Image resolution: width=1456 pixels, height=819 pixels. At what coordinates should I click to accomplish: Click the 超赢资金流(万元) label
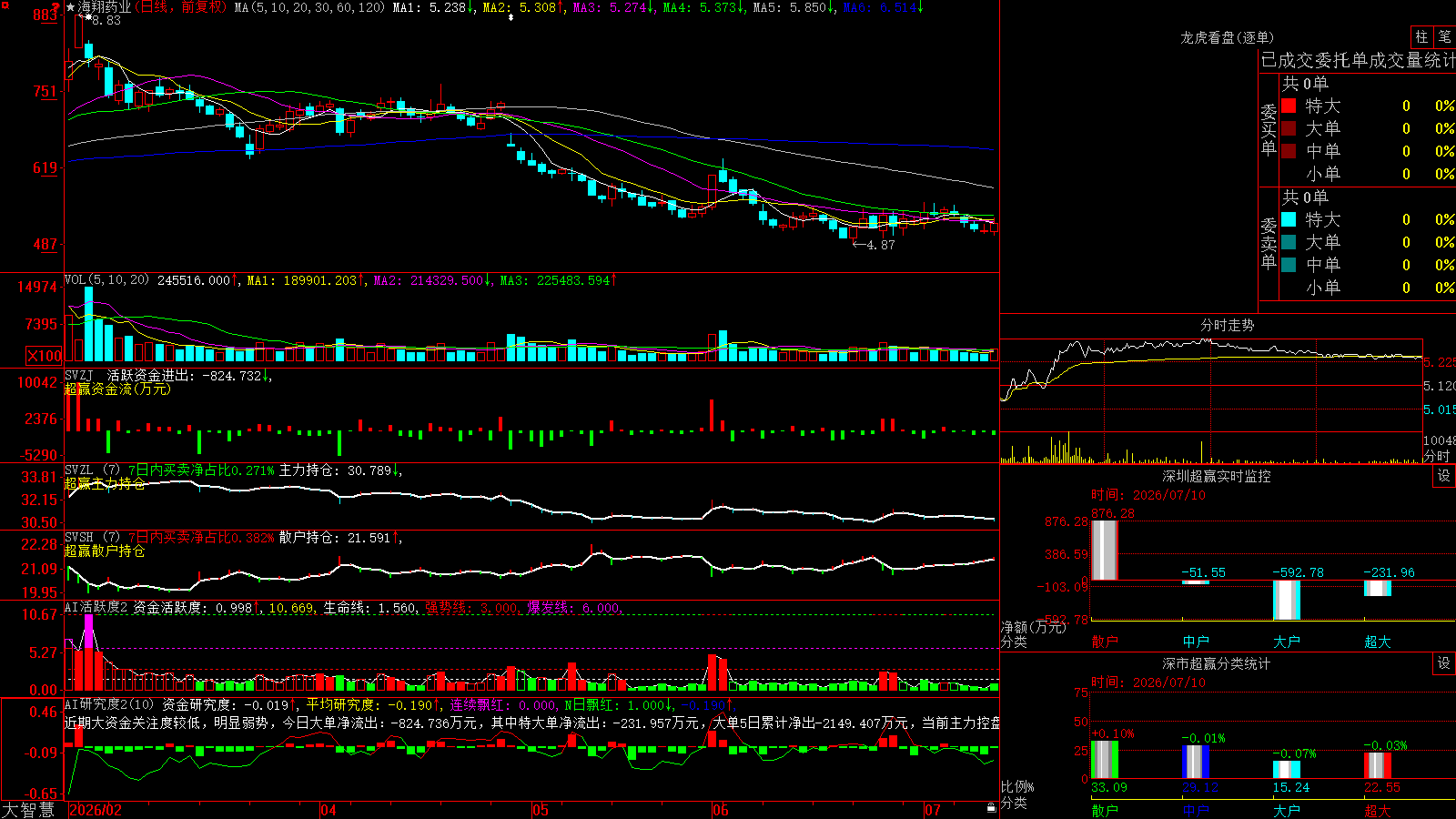point(117,389)
